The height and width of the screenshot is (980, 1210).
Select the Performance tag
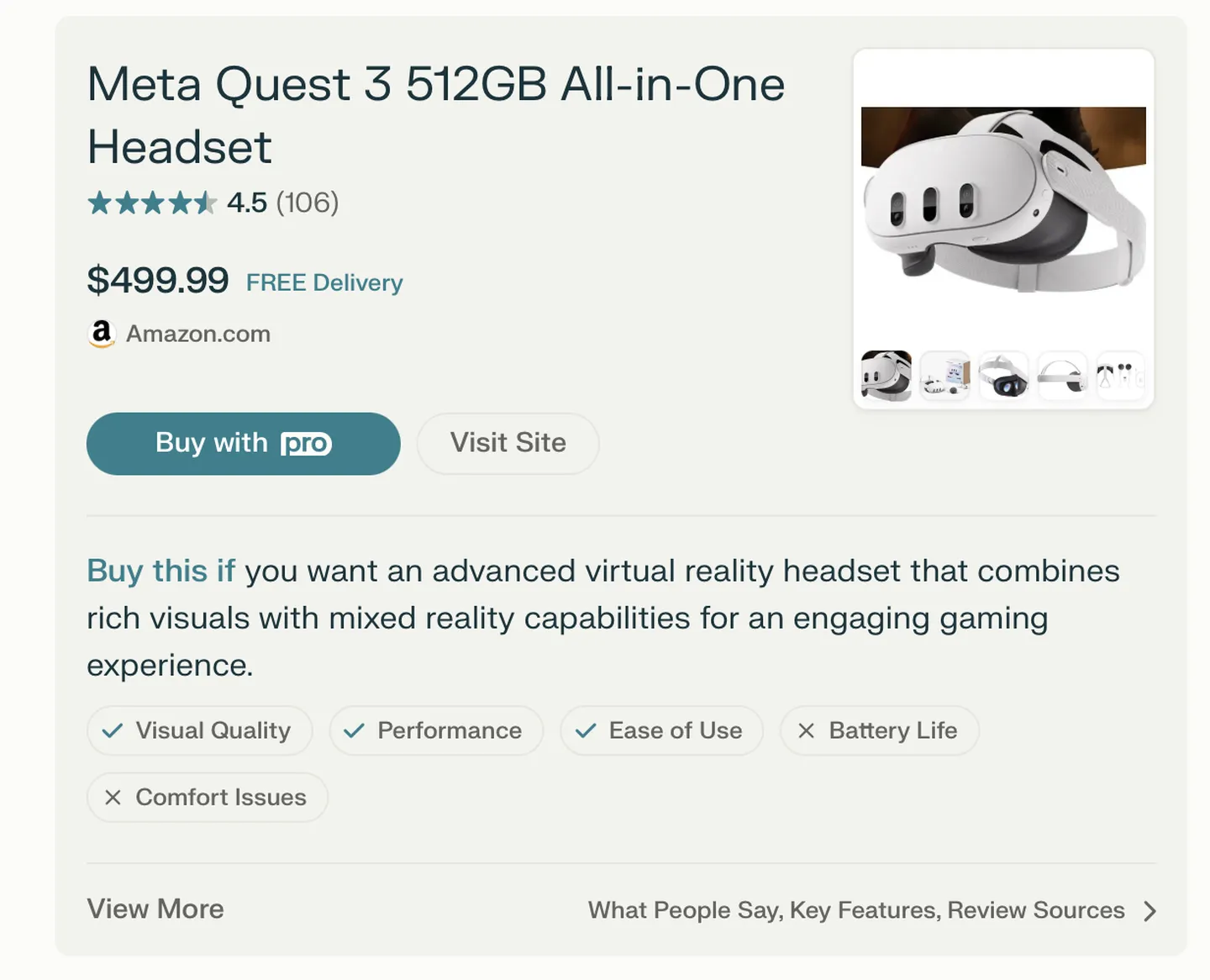pyautogui.click(x=436, y=730)
